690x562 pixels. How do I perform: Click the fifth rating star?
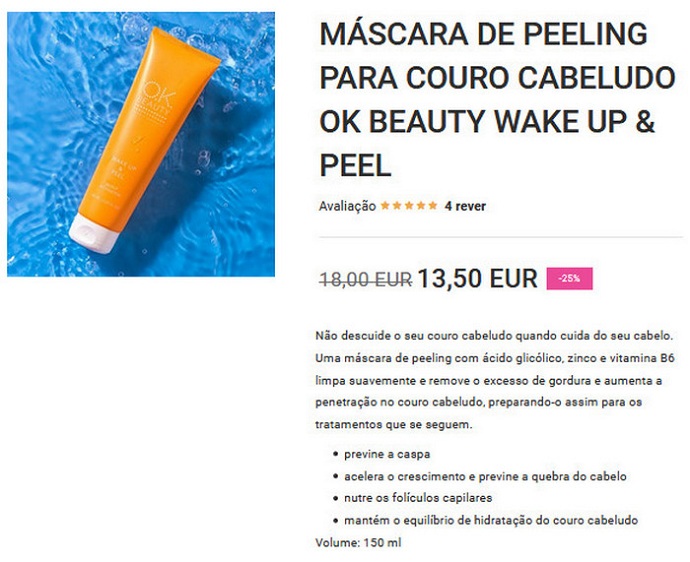point(433,206)
